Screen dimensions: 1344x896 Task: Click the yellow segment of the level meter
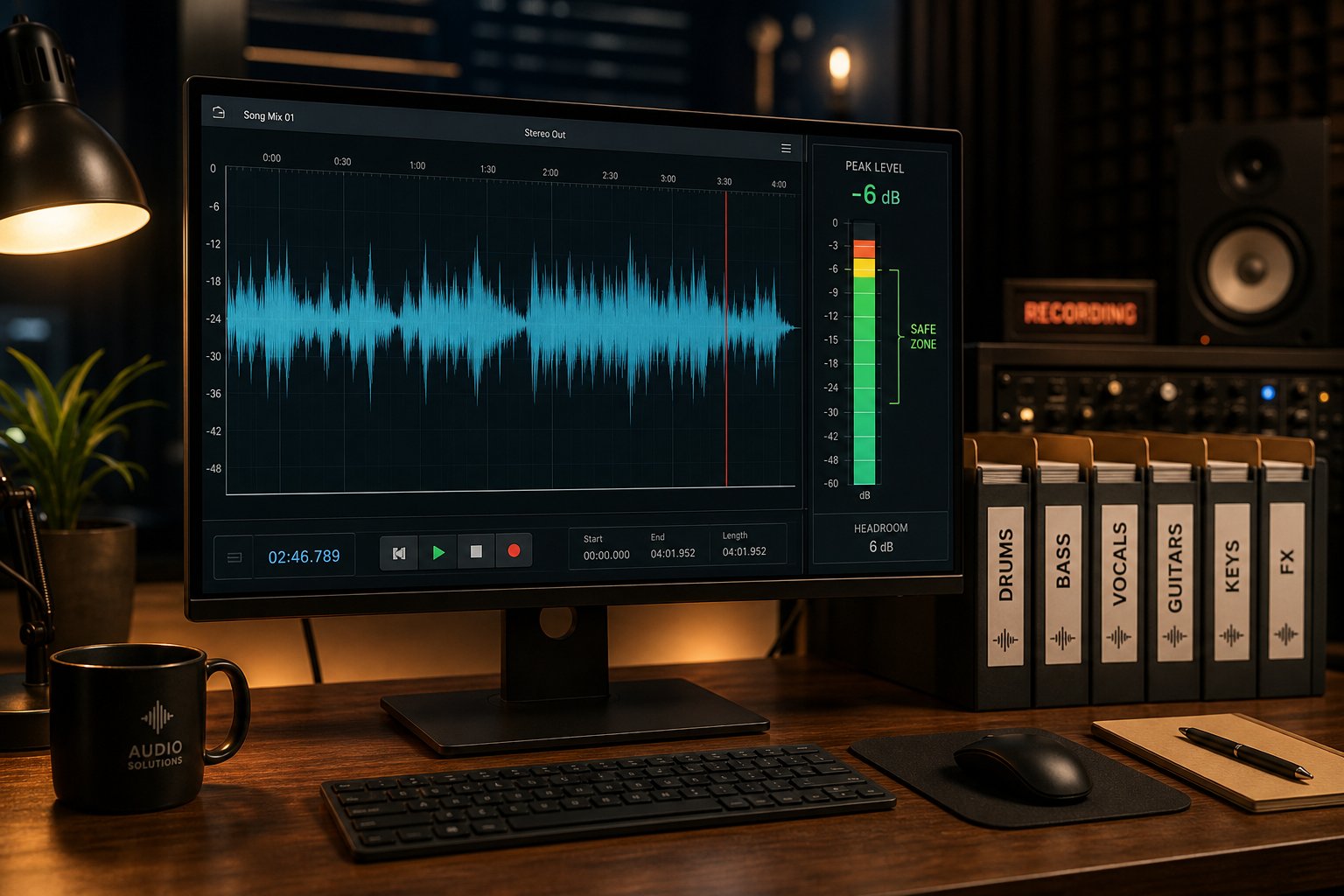pyautogui.click(x=864, y=268)
